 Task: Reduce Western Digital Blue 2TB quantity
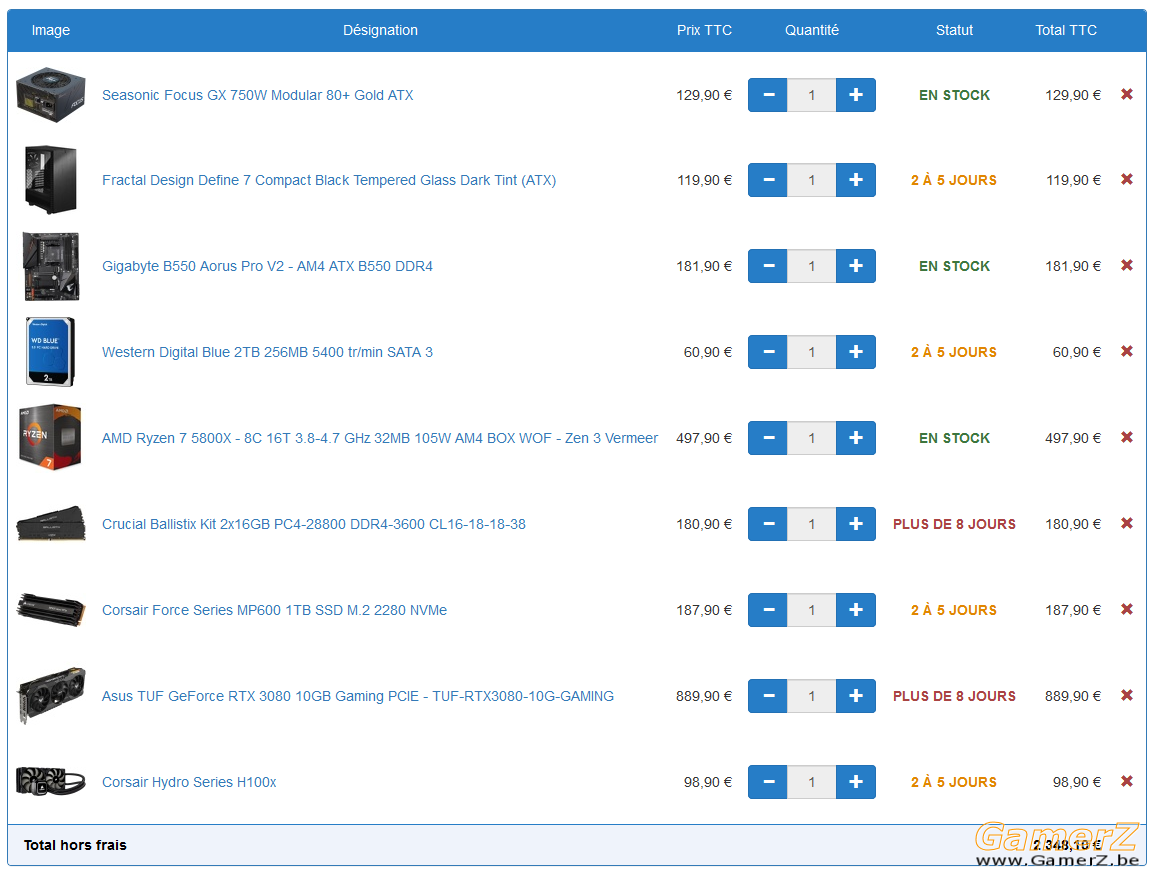click(x=768, y=352)
